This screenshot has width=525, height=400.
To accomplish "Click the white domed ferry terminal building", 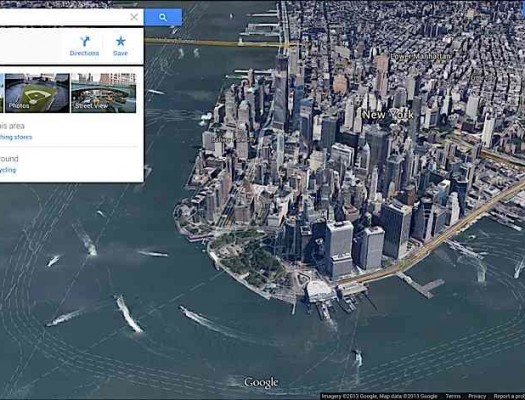I will click(320, 291).
